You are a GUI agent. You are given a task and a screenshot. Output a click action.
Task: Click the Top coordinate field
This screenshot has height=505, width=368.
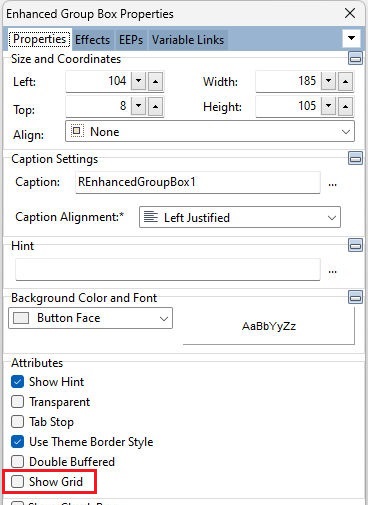(x=98, y=106)
